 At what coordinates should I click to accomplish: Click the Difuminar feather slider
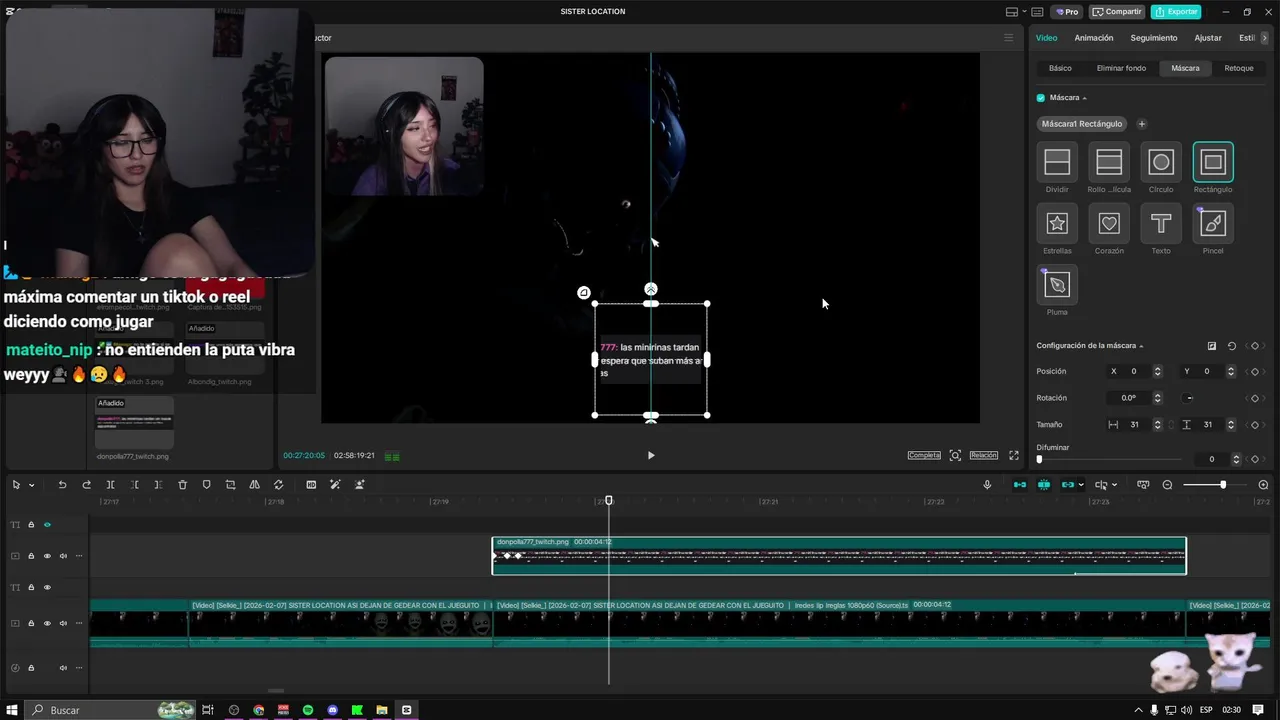pos(1110,459)
